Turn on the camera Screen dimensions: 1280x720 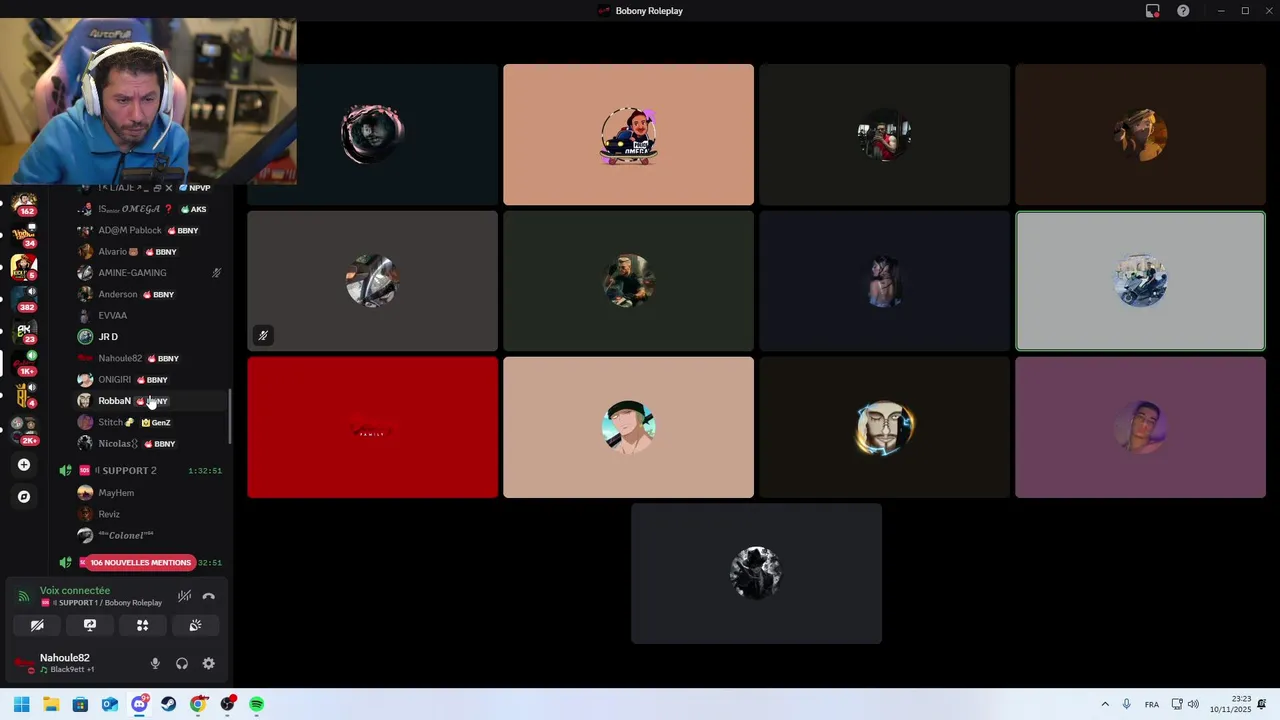pos(37,625)
